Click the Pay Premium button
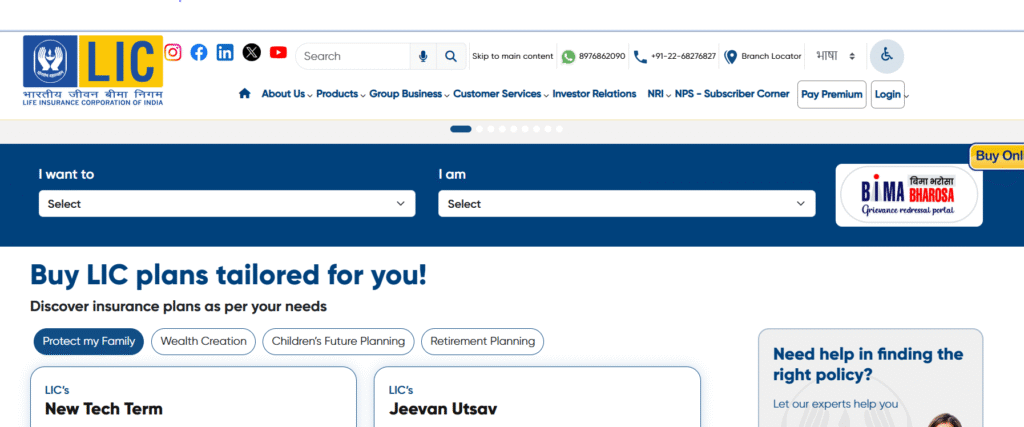The image size is (1024, 427). (x=831, y=94)
